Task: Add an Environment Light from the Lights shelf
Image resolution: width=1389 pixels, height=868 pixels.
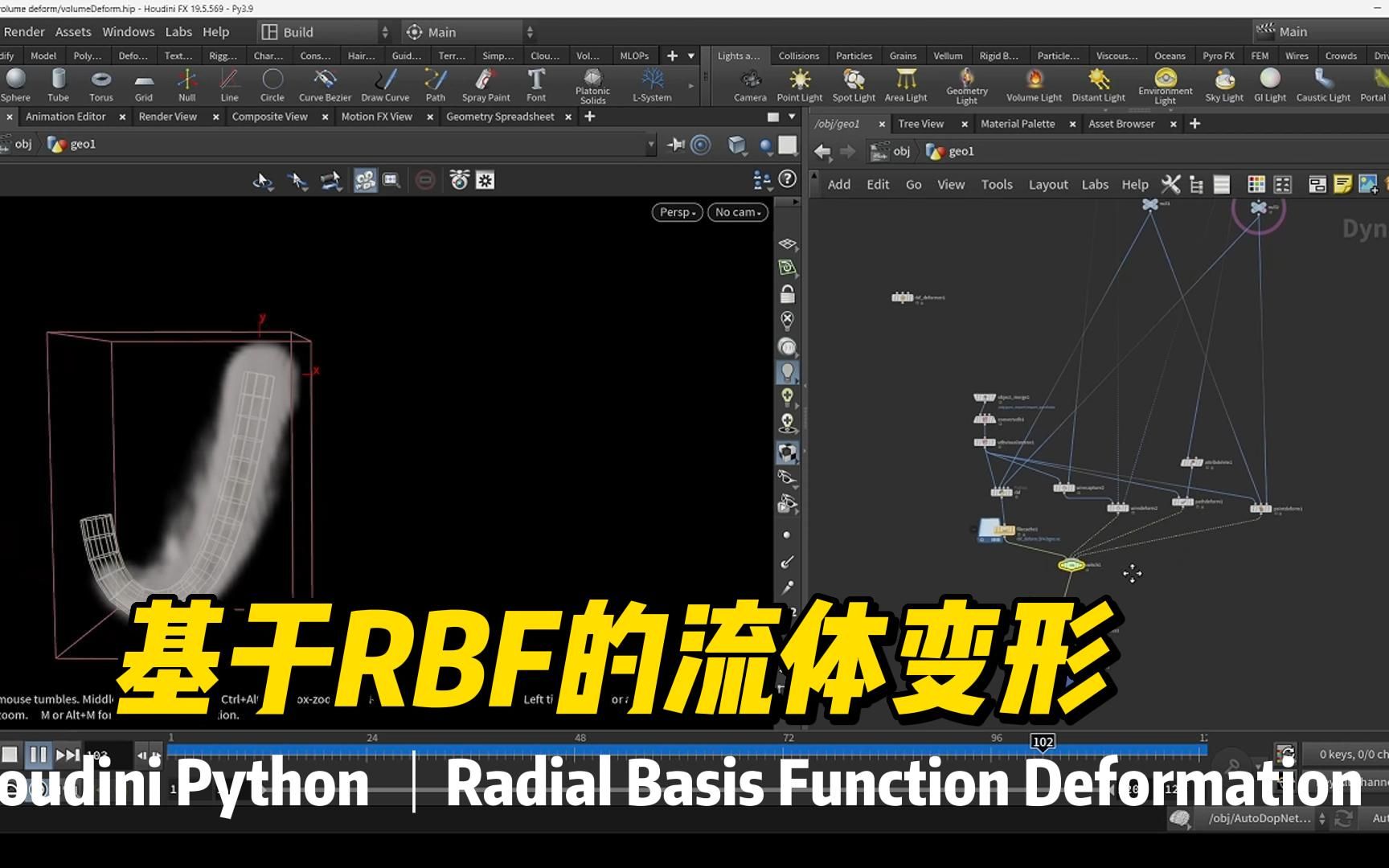Action: (x=1165, y=83)
